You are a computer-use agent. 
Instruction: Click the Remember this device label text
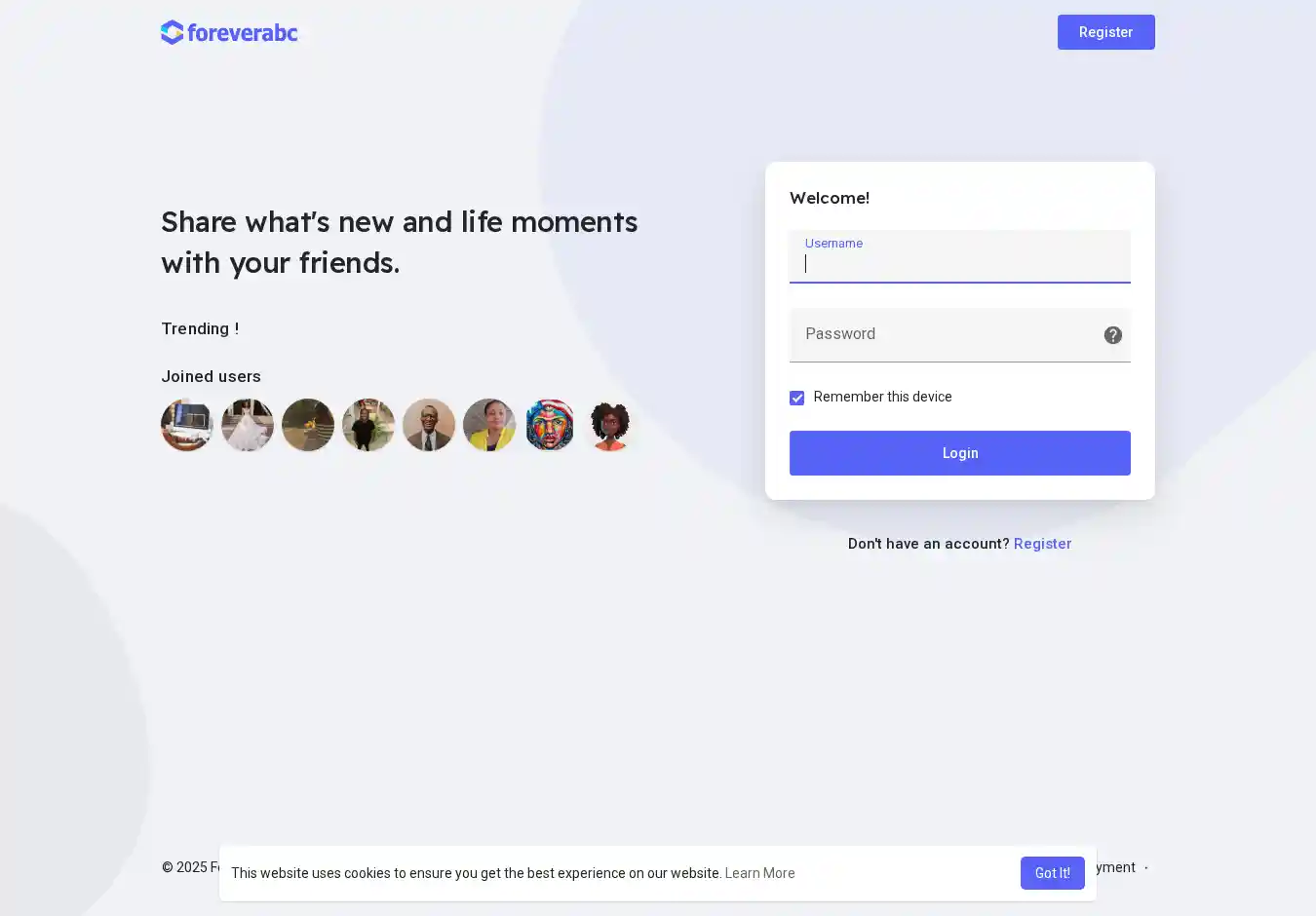tap(882, 397)
